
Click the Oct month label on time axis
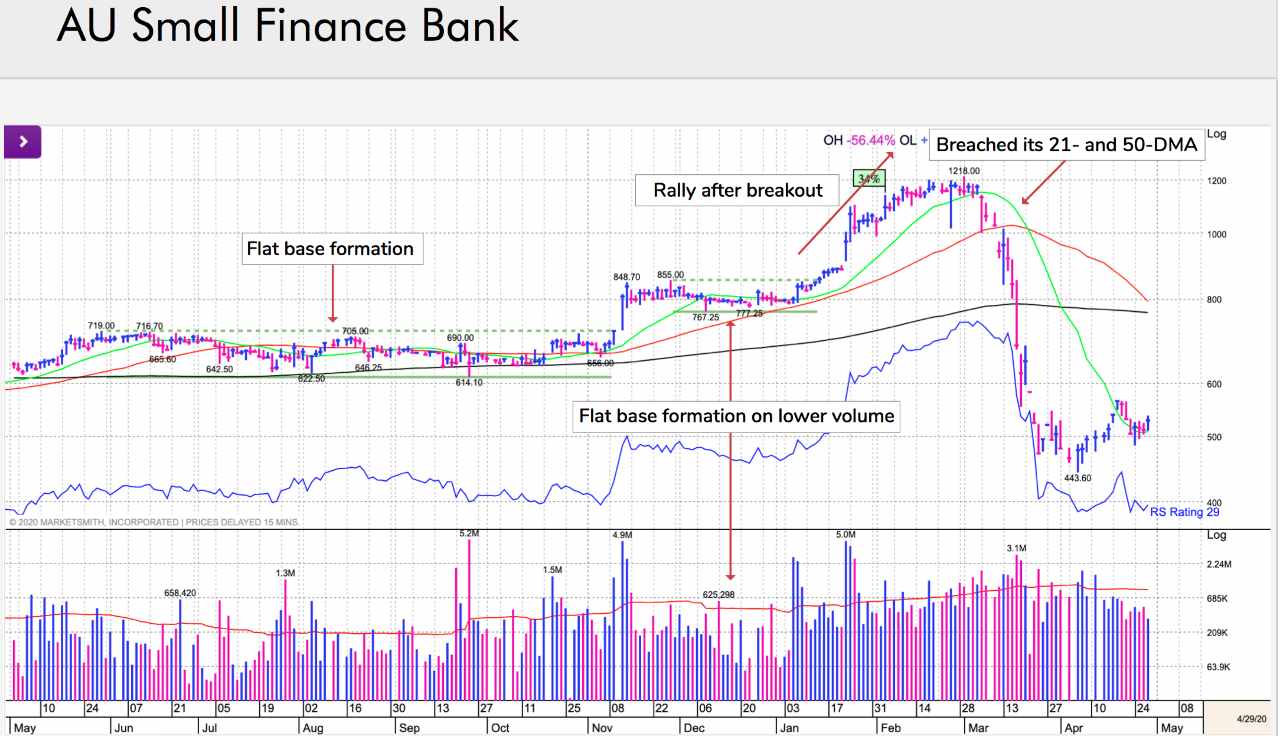click(501, 727)
